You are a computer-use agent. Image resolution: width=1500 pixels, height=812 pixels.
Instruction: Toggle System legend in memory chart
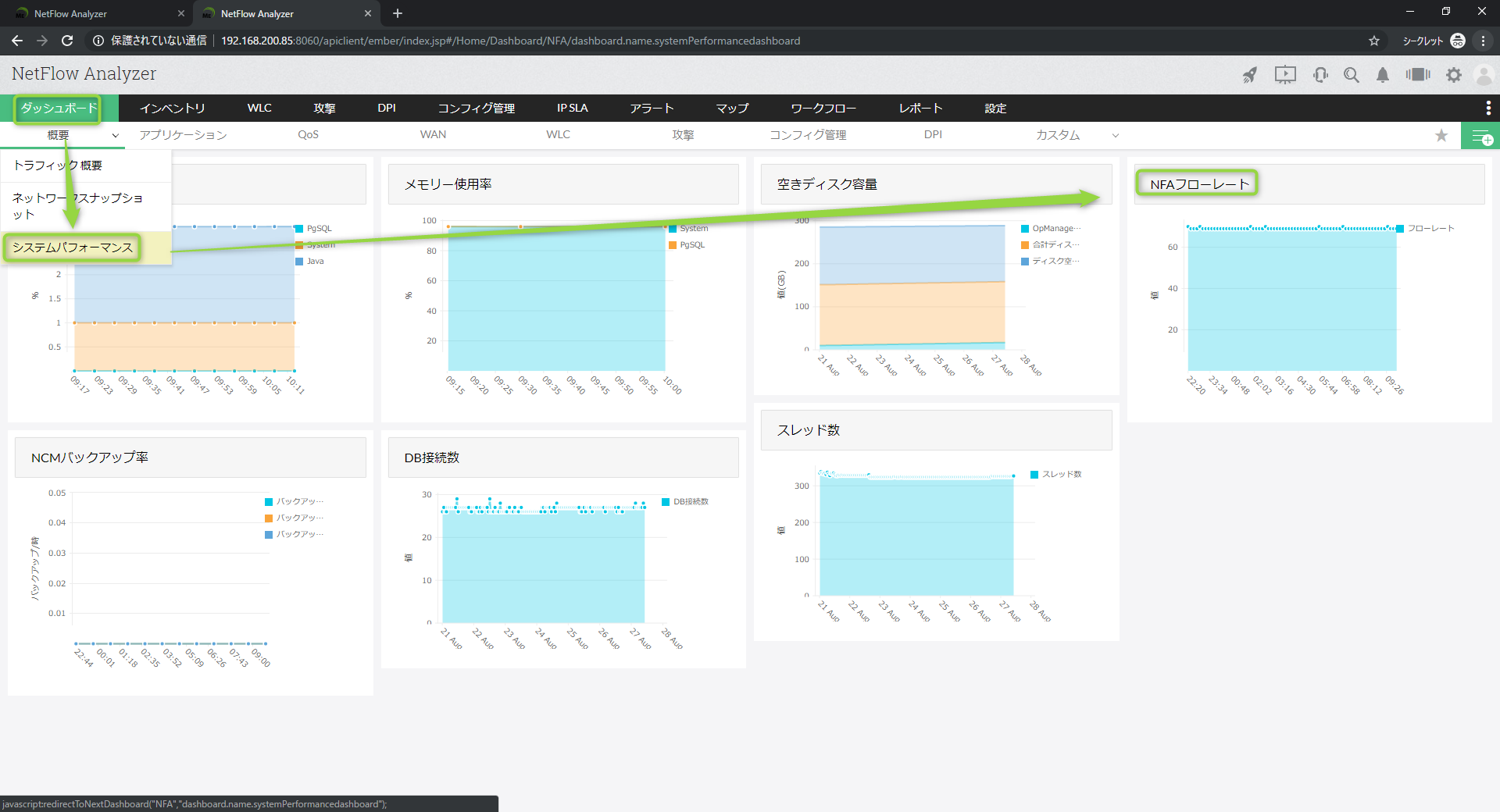[x=688, y=229]
